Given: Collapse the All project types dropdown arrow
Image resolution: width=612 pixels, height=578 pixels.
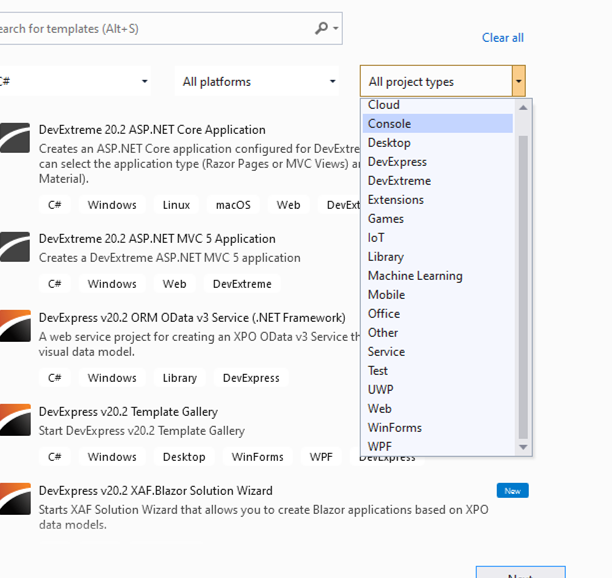Looking at the screenshot, I should [x=518, y=81].
